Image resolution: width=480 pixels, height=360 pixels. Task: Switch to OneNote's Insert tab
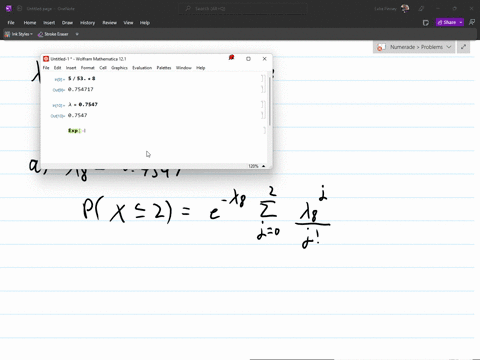[49, 23]
